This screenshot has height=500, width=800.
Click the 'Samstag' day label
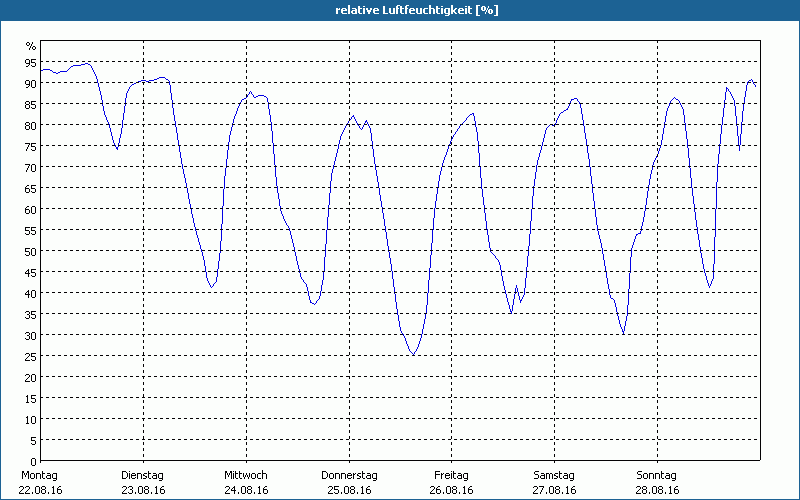click(x=554, y=475)
